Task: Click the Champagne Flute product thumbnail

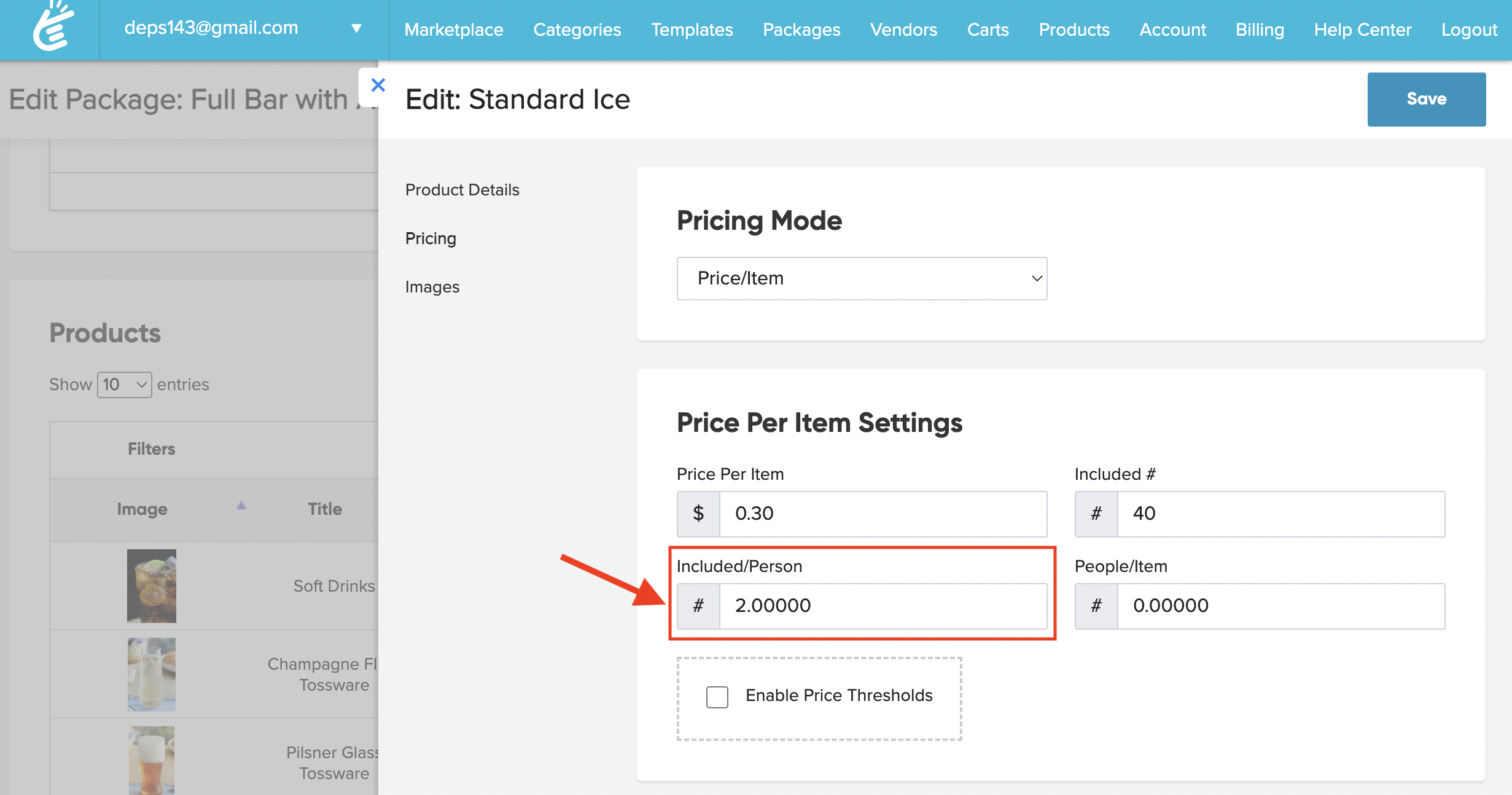Action: coord(151,674)
